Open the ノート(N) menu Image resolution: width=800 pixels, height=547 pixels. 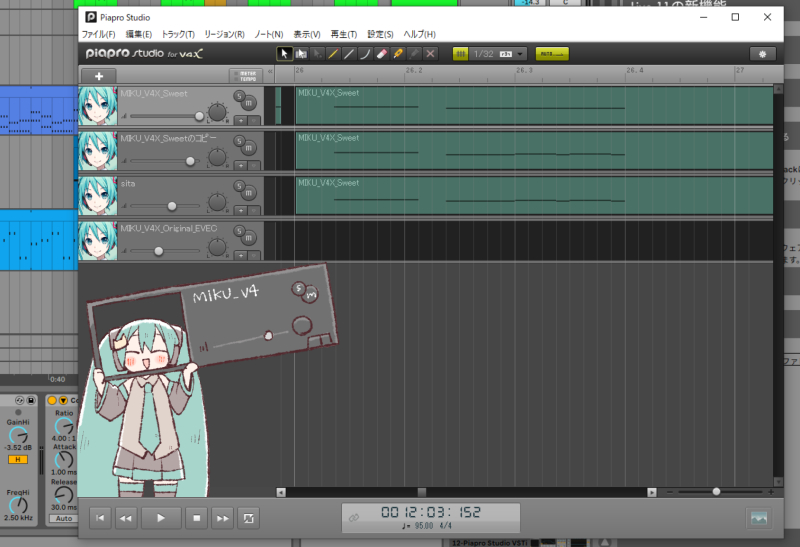click(x=269, y=34)
